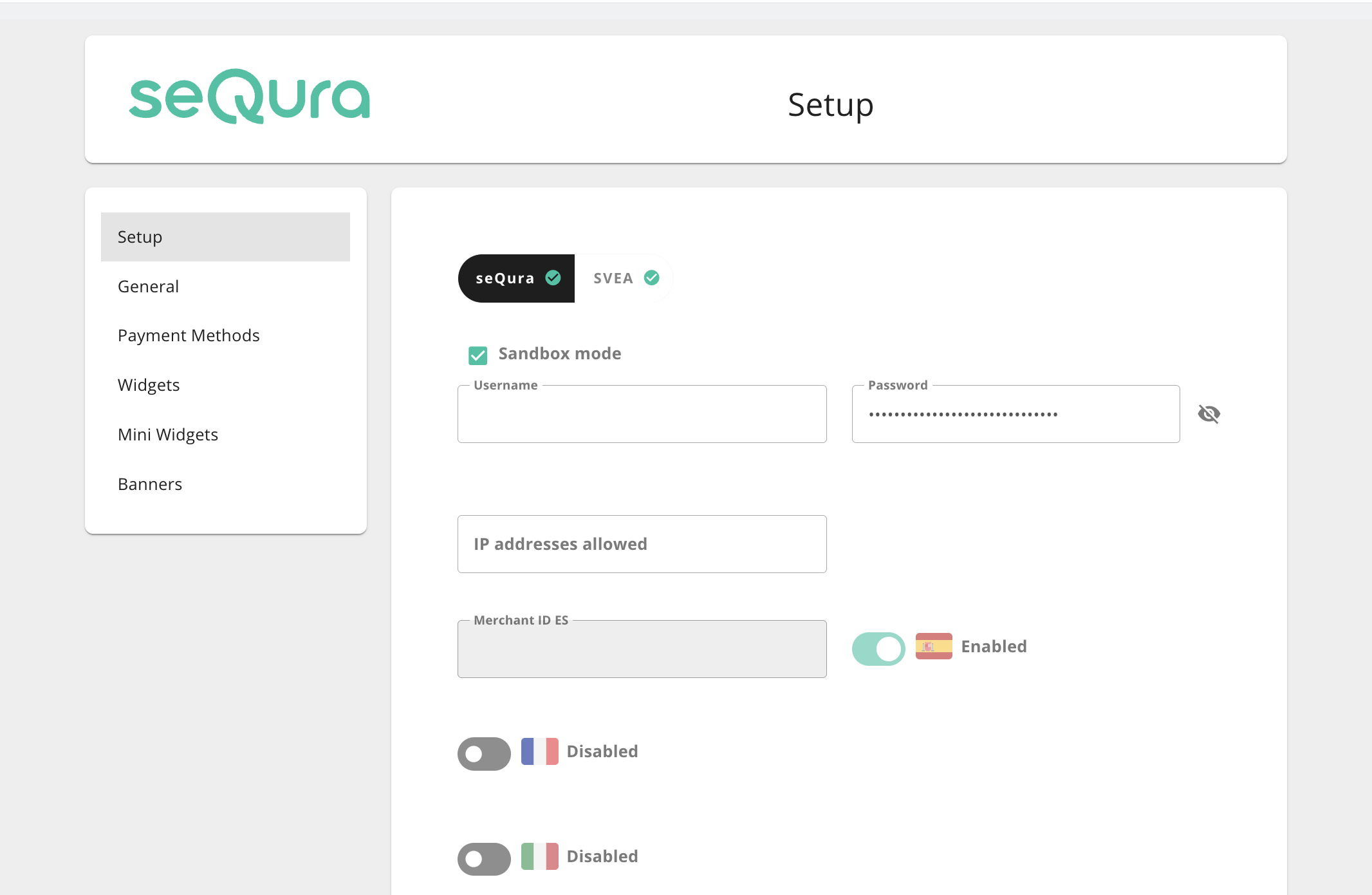
Task: Click the France flag icon
Action: pos(539,751)
